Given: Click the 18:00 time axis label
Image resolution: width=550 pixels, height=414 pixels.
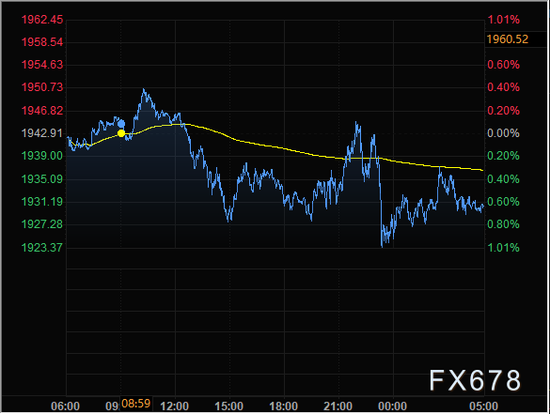Looking at the screenshot, I should (x=283, y=406).
